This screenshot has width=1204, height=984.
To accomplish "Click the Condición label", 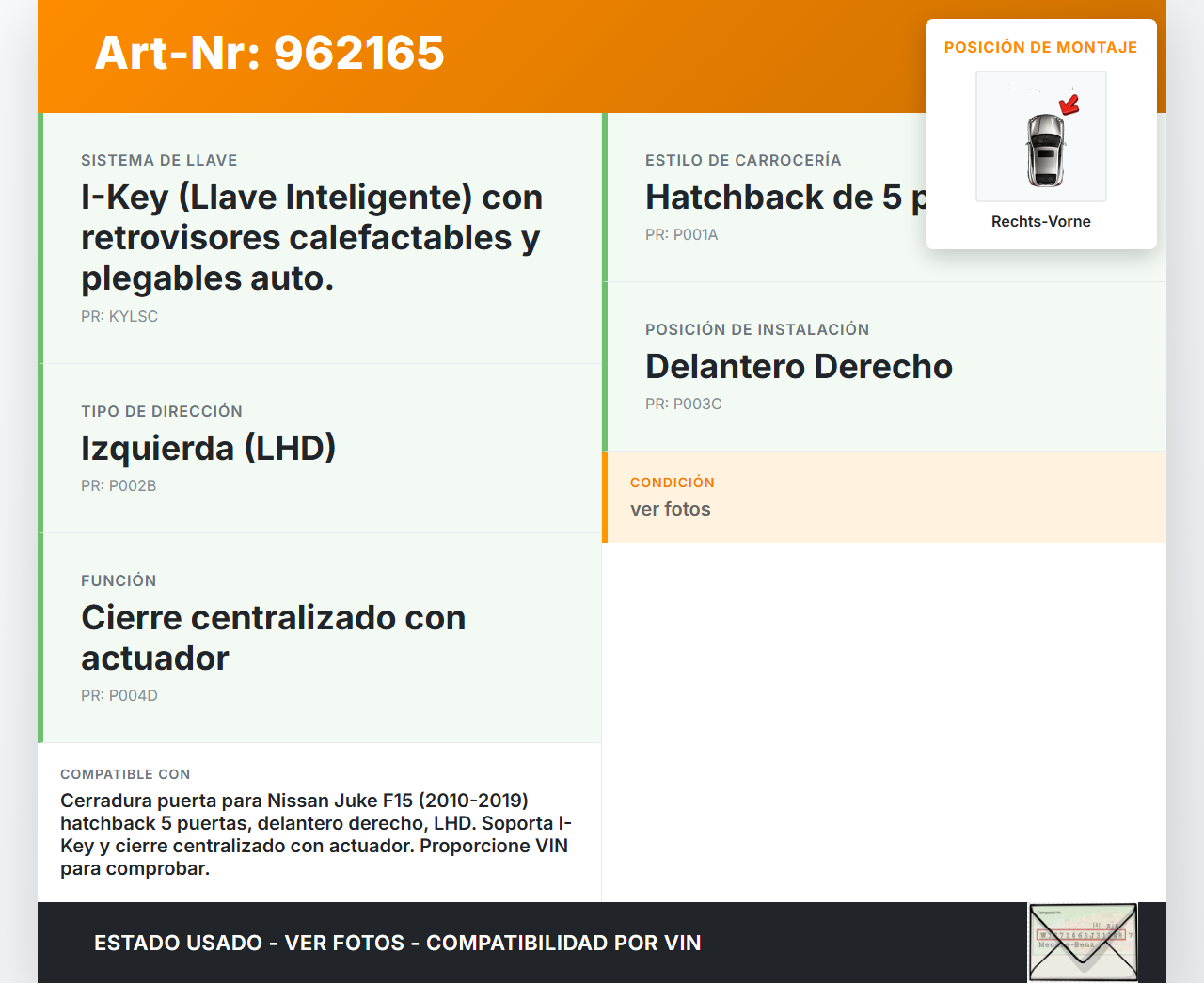I will [672, 483].
